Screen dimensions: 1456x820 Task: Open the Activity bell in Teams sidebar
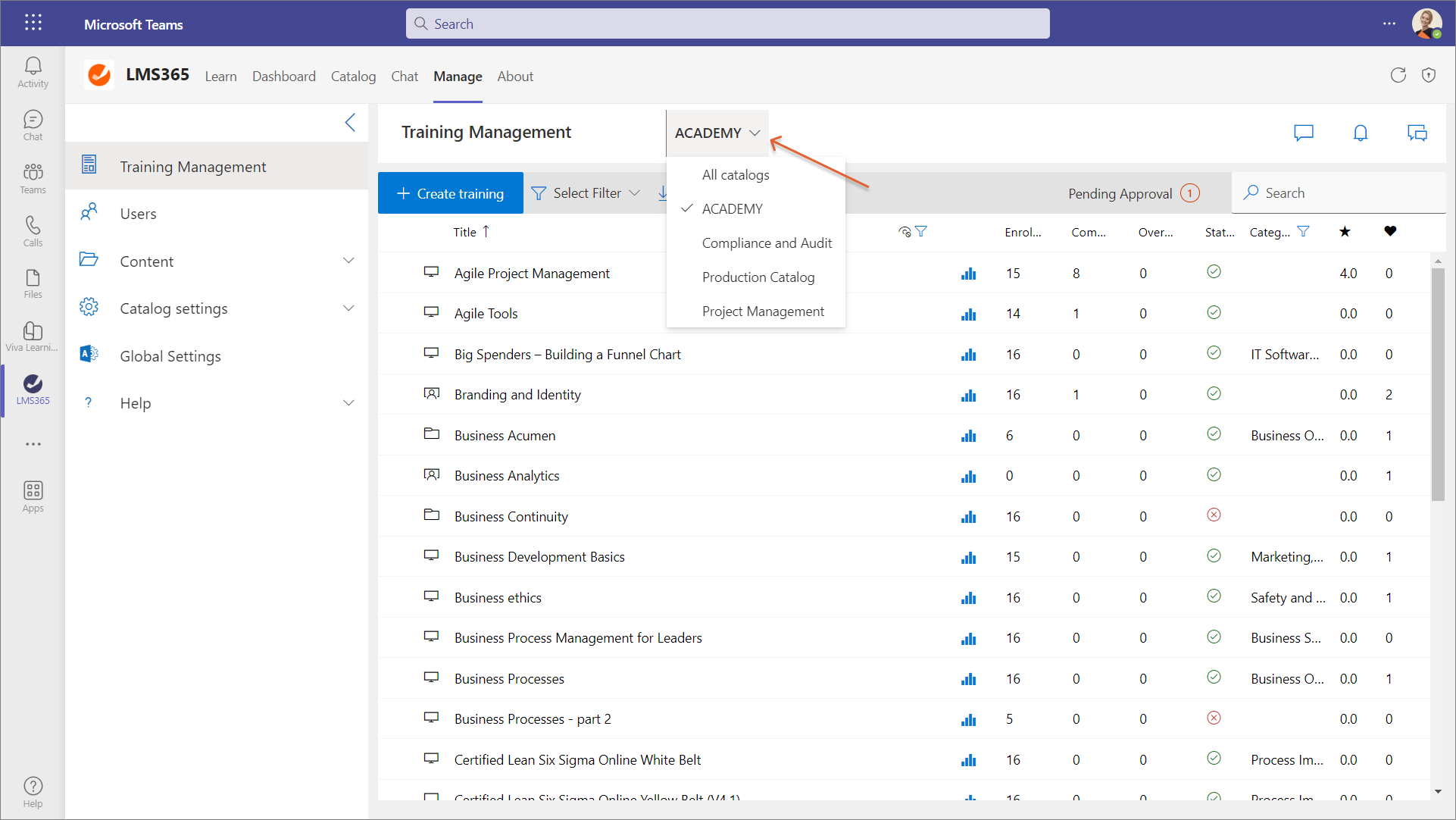point(33,72)
